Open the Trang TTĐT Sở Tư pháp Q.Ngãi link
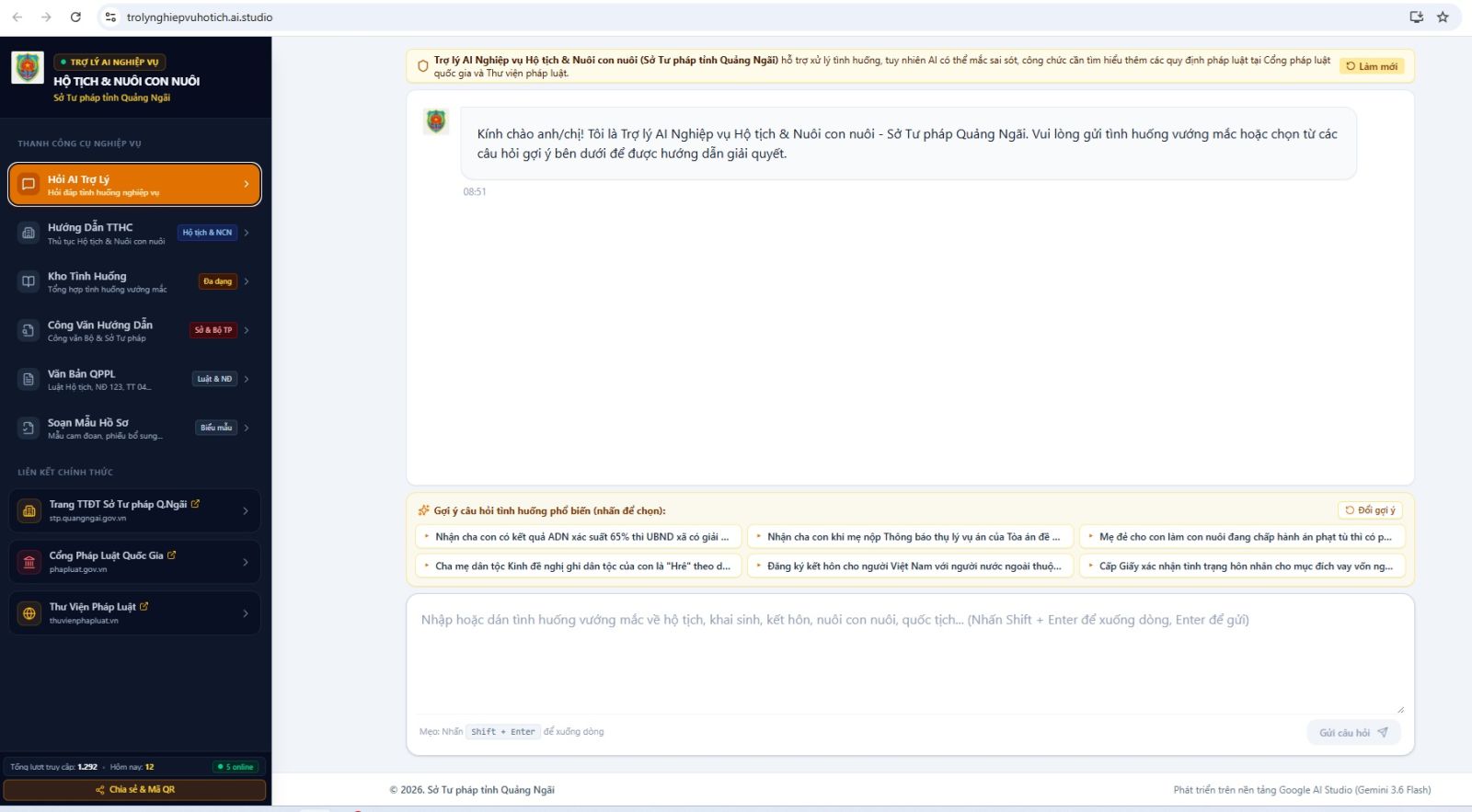The image size is (1472, 812). pyautogui.click(x=134, y=510)
